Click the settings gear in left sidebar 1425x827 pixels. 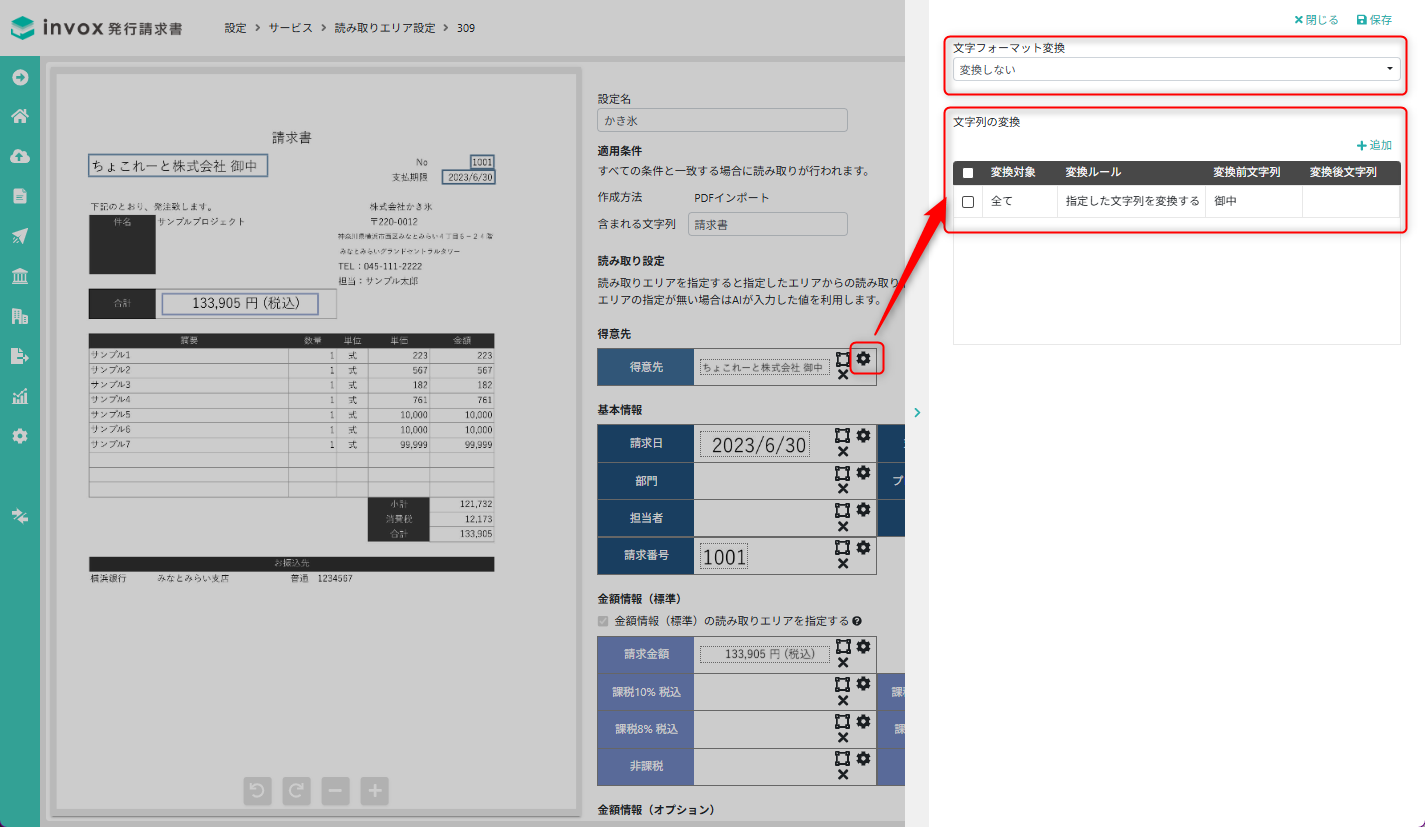point(19,436)
